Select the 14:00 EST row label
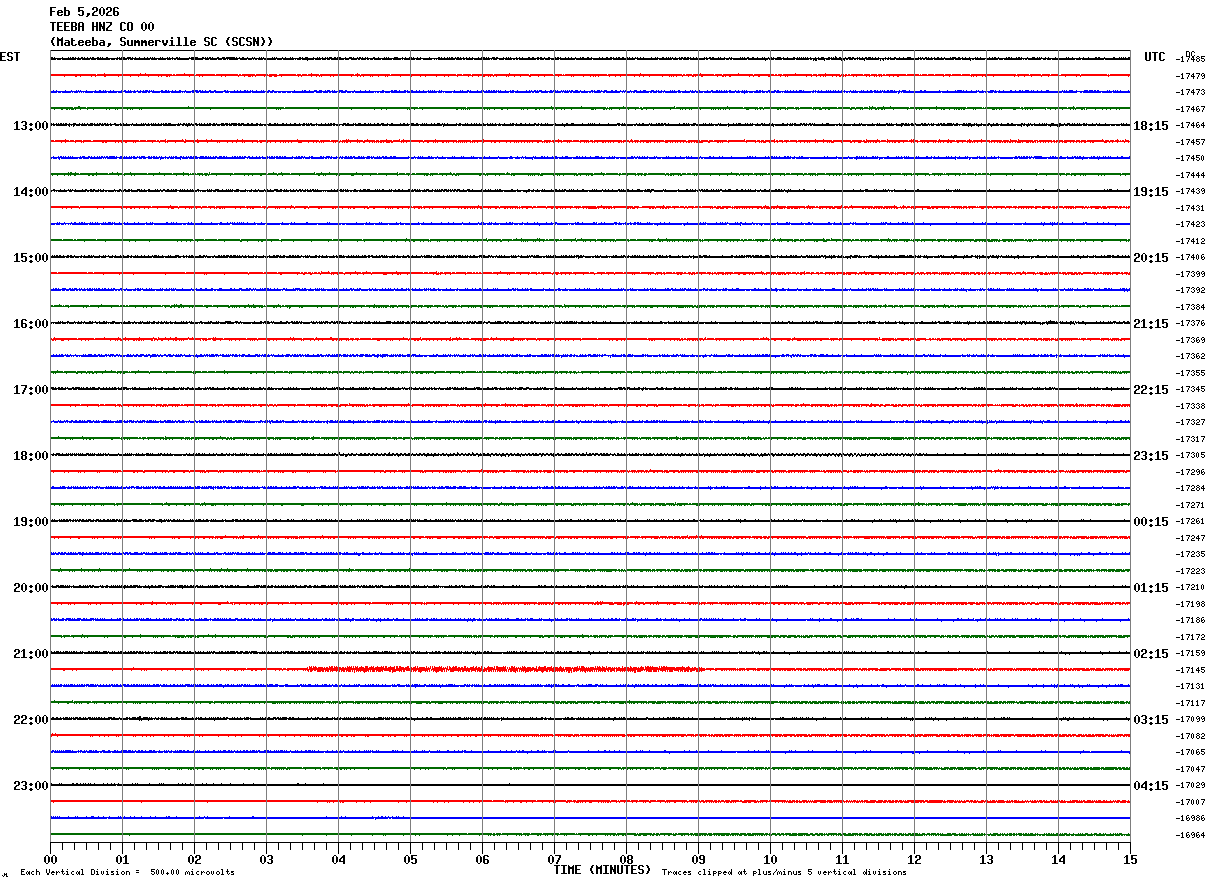This screenshot has width=1210, height=886. click(x=30, y=192)
